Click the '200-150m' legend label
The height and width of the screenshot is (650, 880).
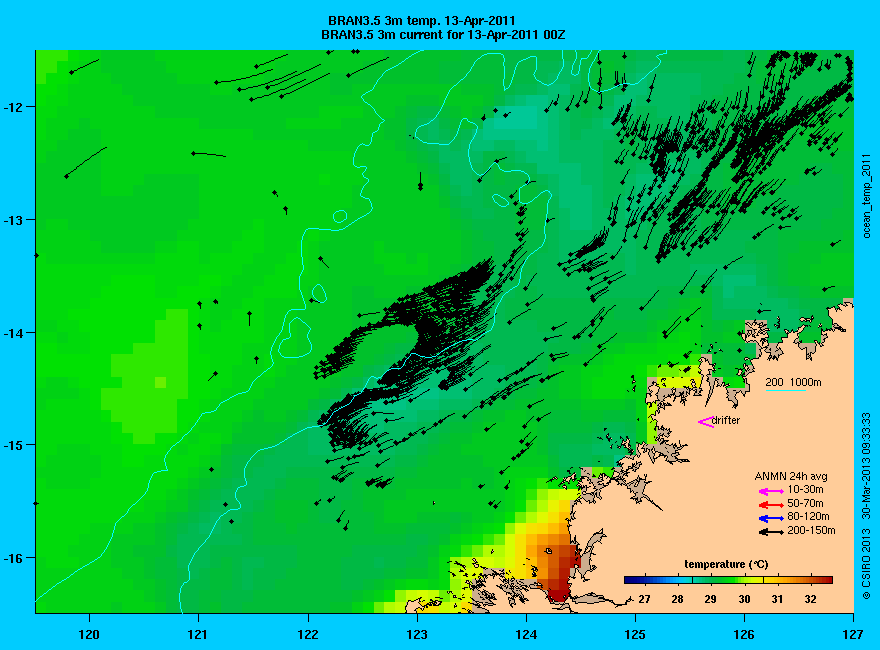pos(812,530)
